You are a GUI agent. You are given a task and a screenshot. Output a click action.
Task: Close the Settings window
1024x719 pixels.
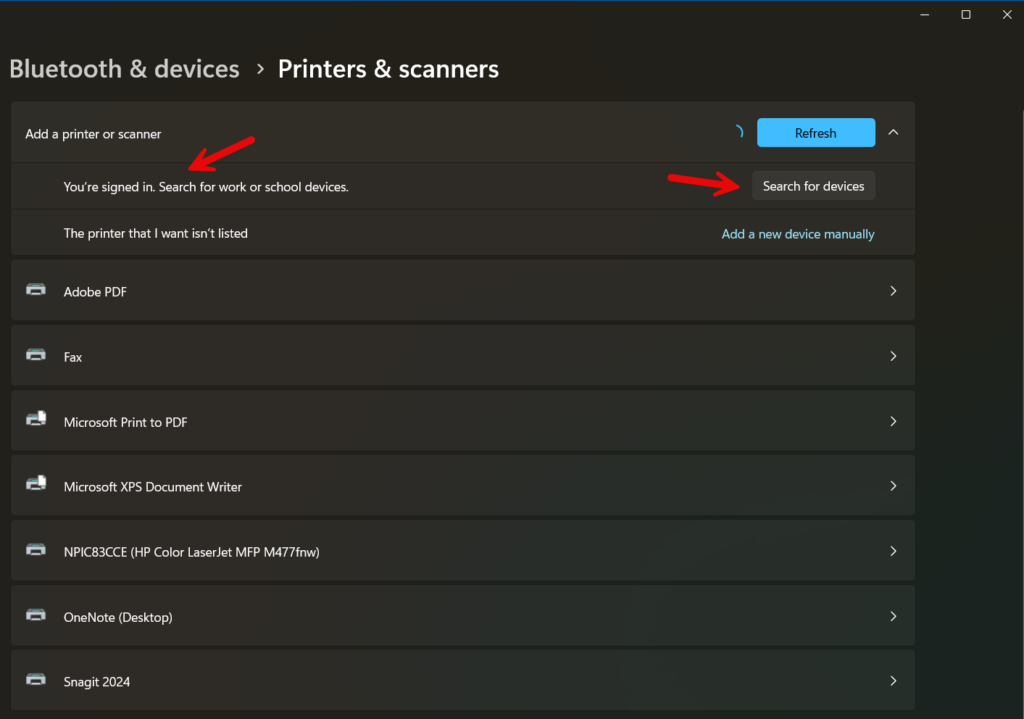[1007, 14]
